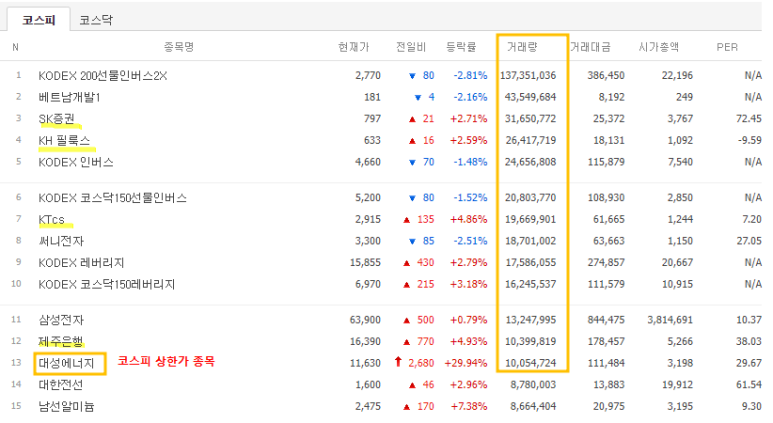This screenshot has height=423, width=773.
Task: Click the 8,664,404 volume value
Action: 533,407
